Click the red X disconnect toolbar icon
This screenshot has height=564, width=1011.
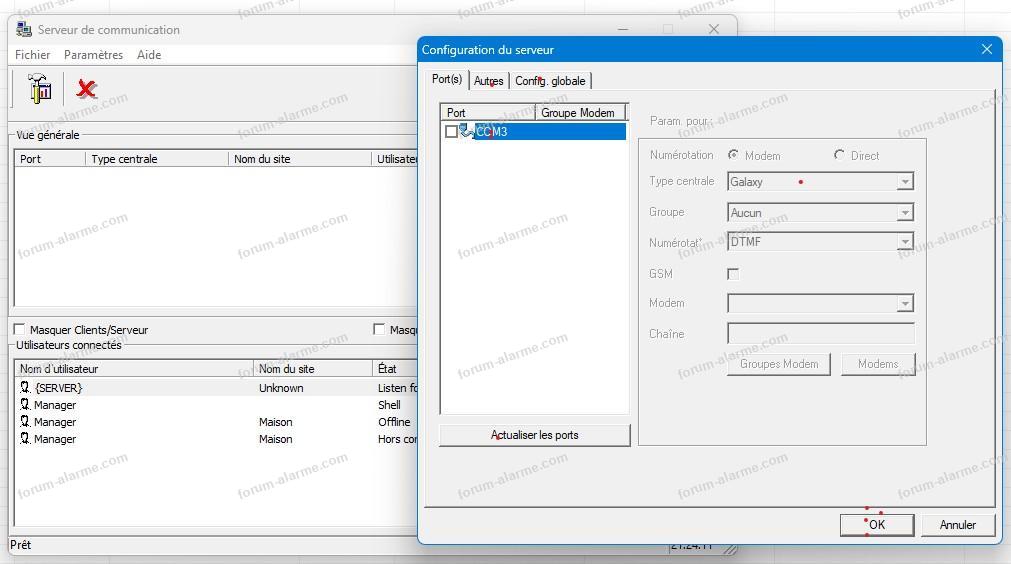coord(87,89)
